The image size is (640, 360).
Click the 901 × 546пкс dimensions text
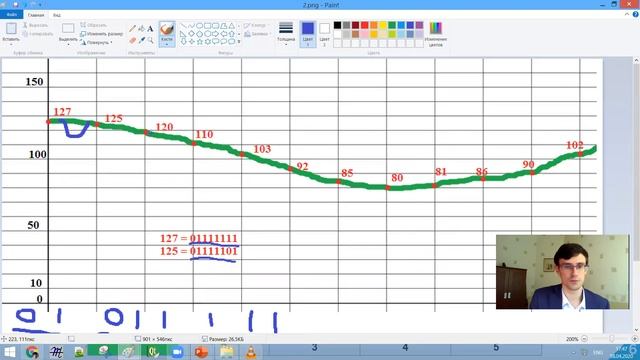point(157,339)
